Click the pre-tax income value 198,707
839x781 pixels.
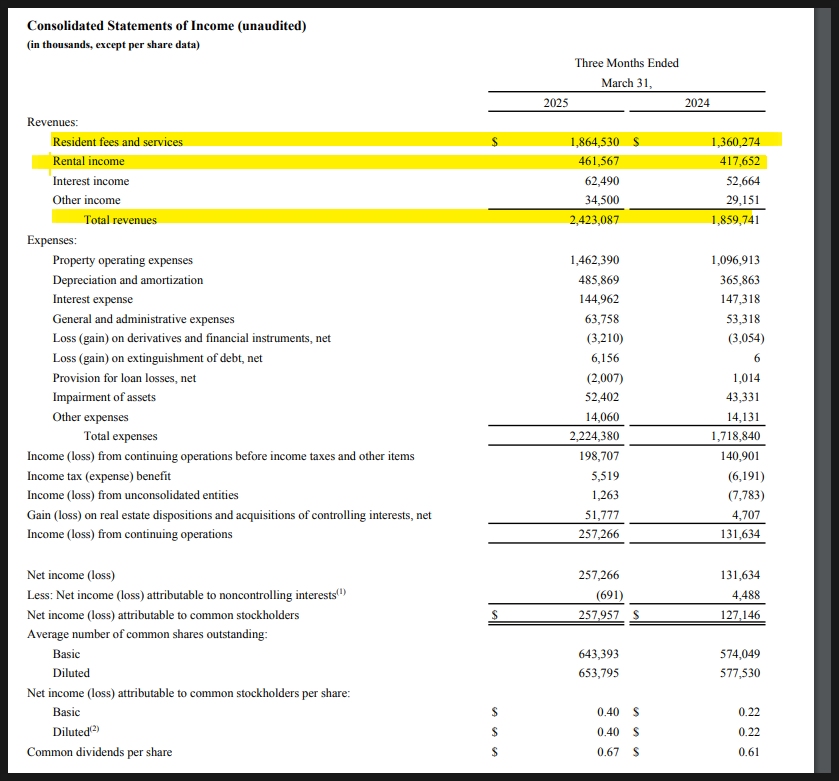[x=599, y=456]
